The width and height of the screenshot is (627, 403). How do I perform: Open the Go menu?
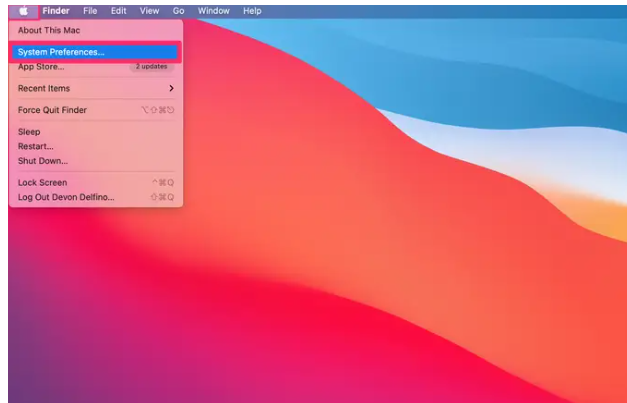pos(178,11)
